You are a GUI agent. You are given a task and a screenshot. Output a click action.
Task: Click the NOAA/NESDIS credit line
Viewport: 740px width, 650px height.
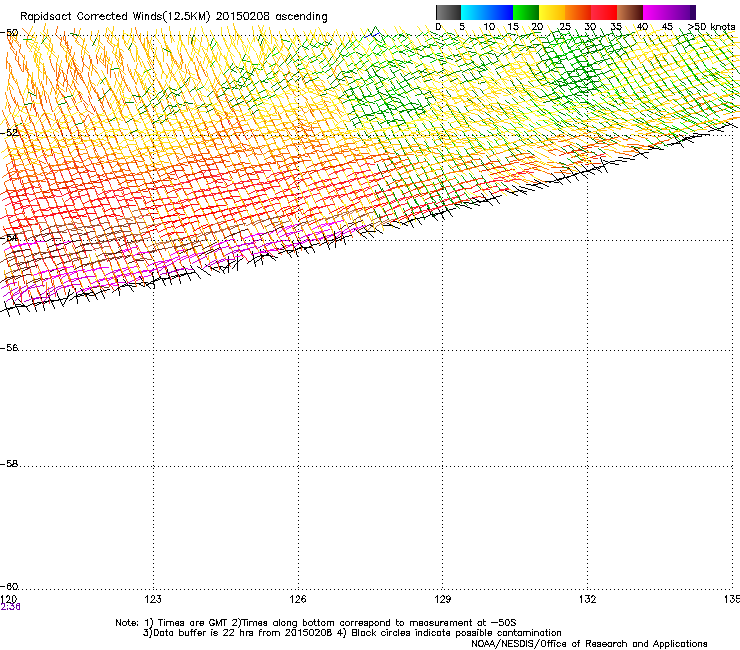[589, 644]
